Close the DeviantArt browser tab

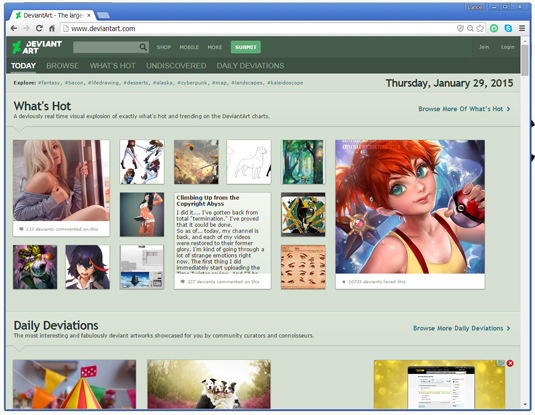pyautogui.click(x=89, y=15)
